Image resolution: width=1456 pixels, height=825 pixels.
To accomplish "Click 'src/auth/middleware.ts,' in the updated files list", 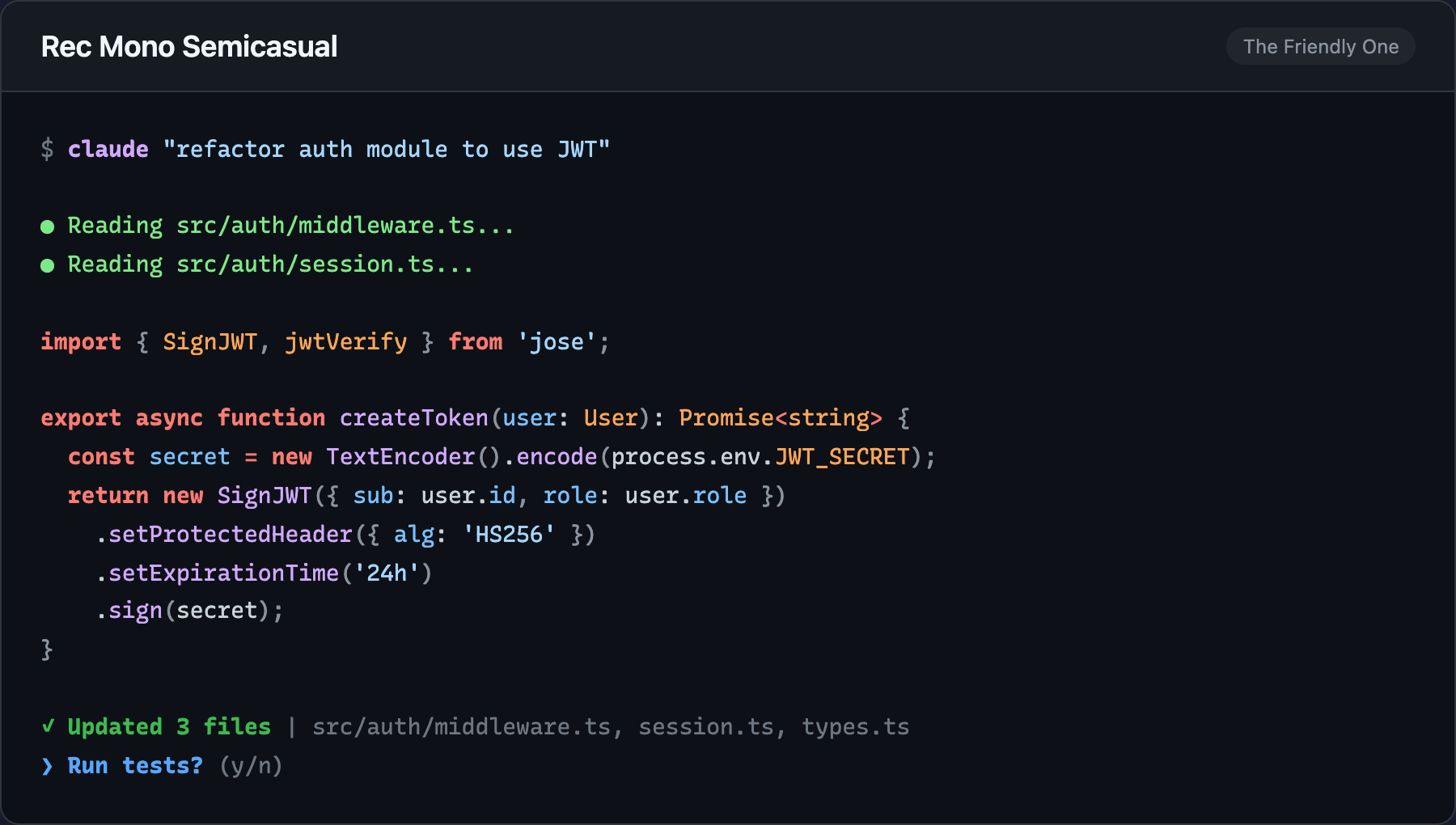I will (x=468, y=726).
